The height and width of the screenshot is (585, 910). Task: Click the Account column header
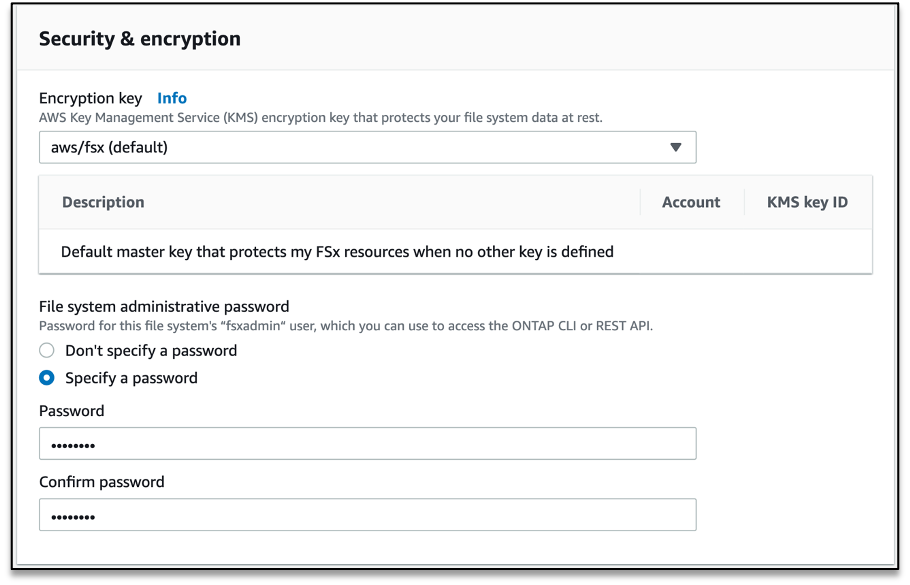(691, 202)
